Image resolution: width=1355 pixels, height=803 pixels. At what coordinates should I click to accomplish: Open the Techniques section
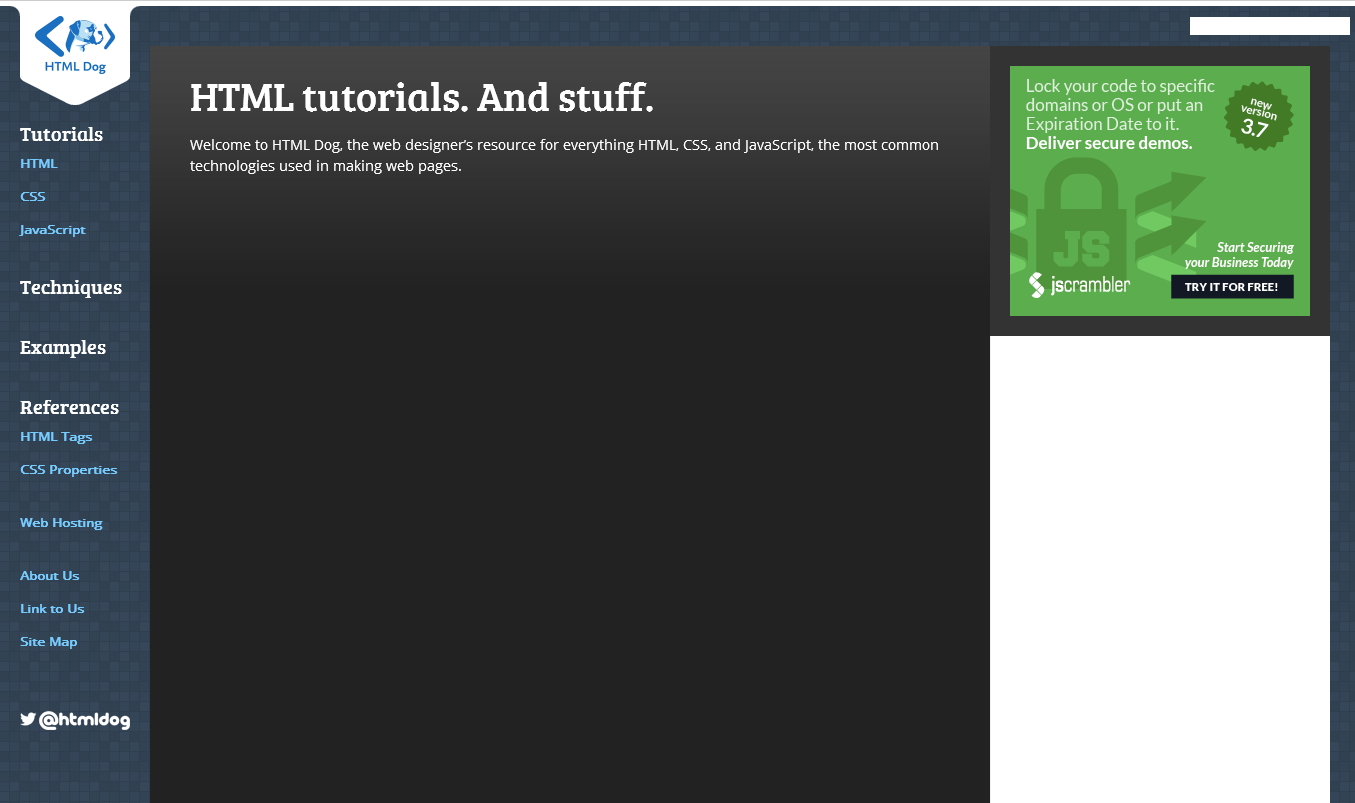point(71,287)
